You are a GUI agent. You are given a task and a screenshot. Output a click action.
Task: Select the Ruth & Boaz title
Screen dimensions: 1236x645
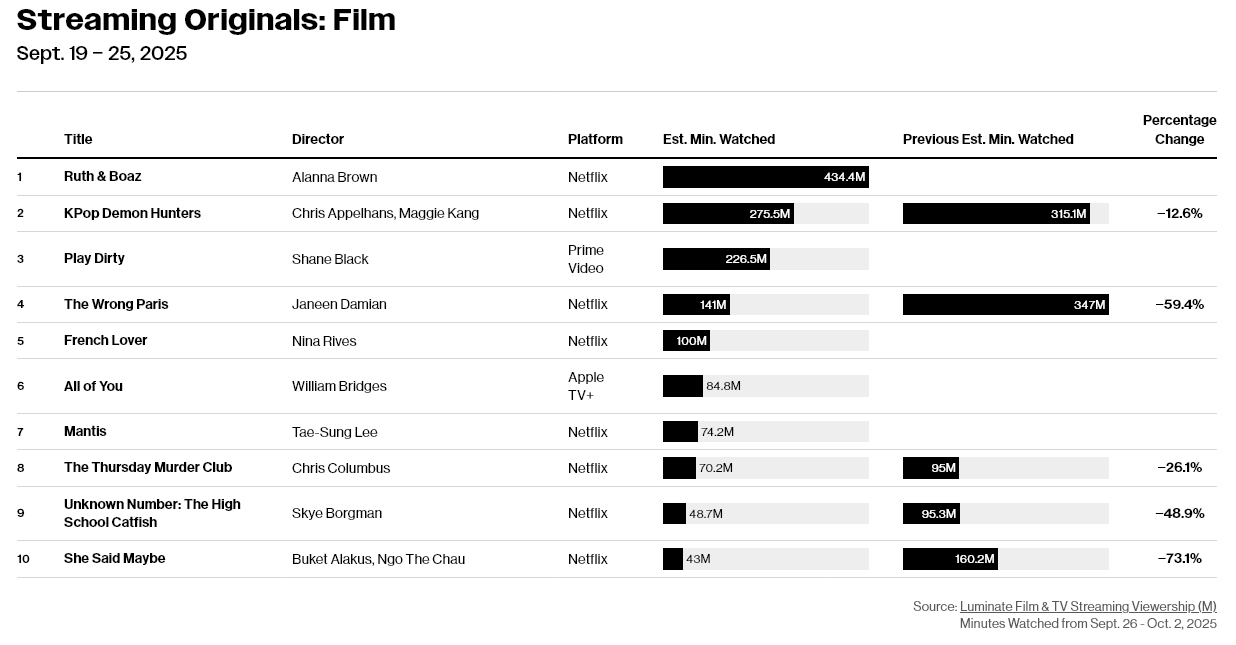click(103, 177)
